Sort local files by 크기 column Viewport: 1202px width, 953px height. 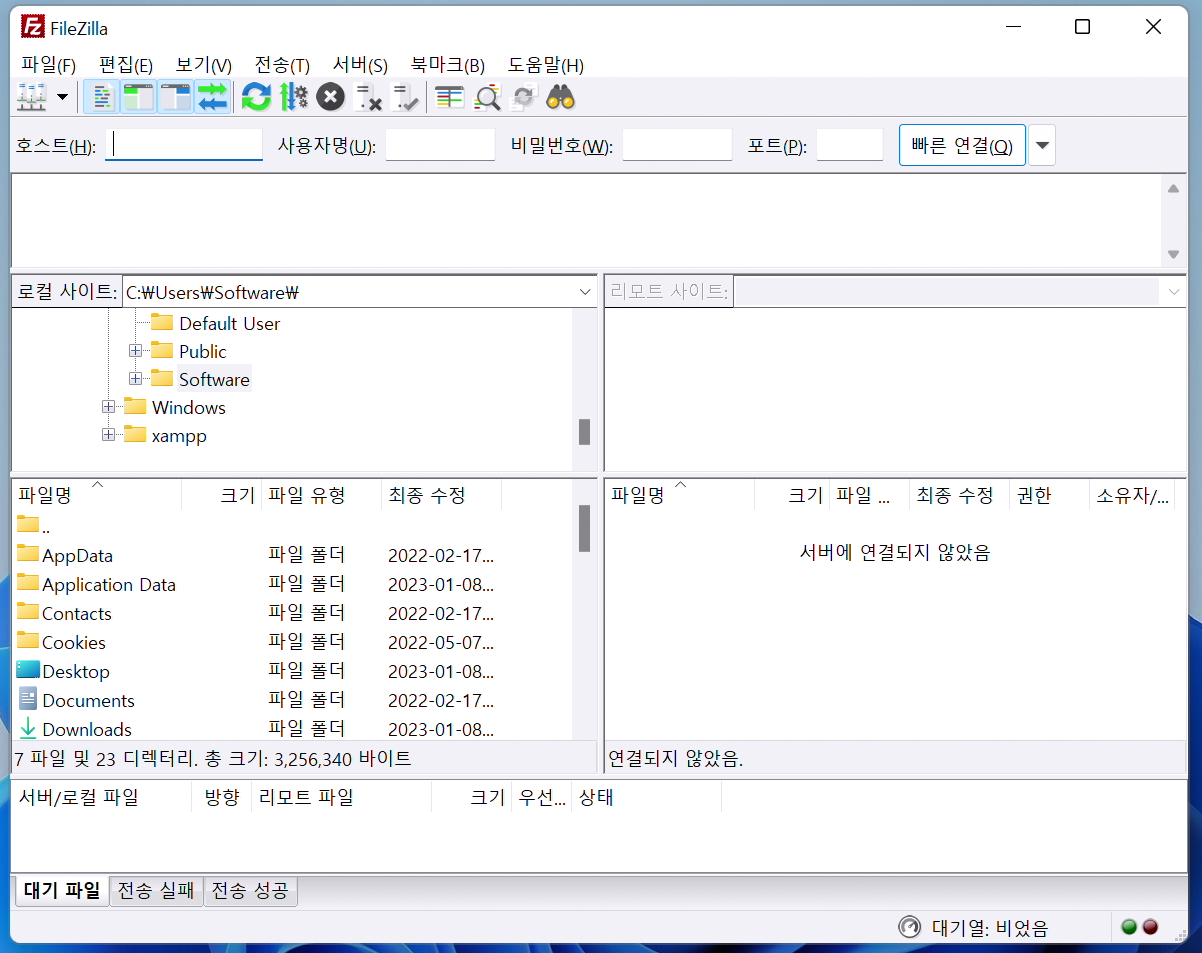(222, 495)
